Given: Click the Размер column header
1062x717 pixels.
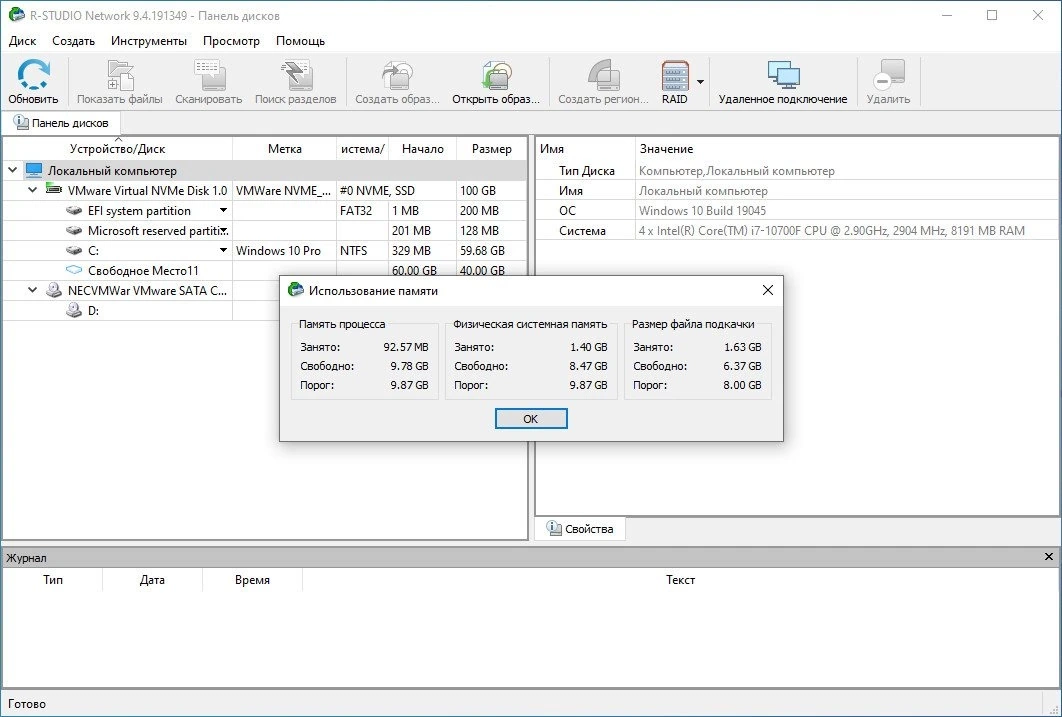Looking at the screenshot, I should click(492, 149).
